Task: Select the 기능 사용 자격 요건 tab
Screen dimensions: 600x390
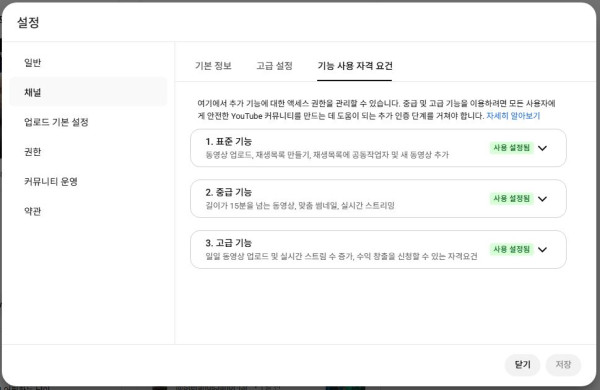Action: pyautogui.click(x=355, y=66)
